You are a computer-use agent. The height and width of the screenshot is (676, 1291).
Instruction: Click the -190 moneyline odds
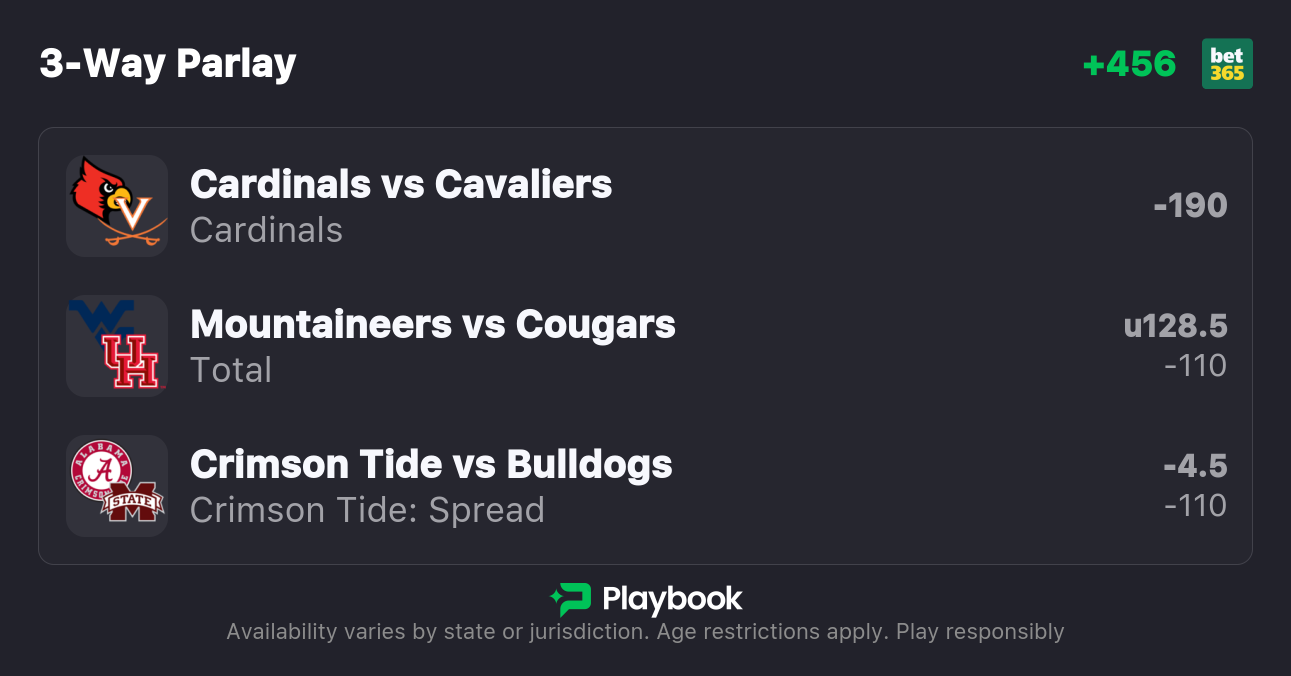pos(1190,205)
